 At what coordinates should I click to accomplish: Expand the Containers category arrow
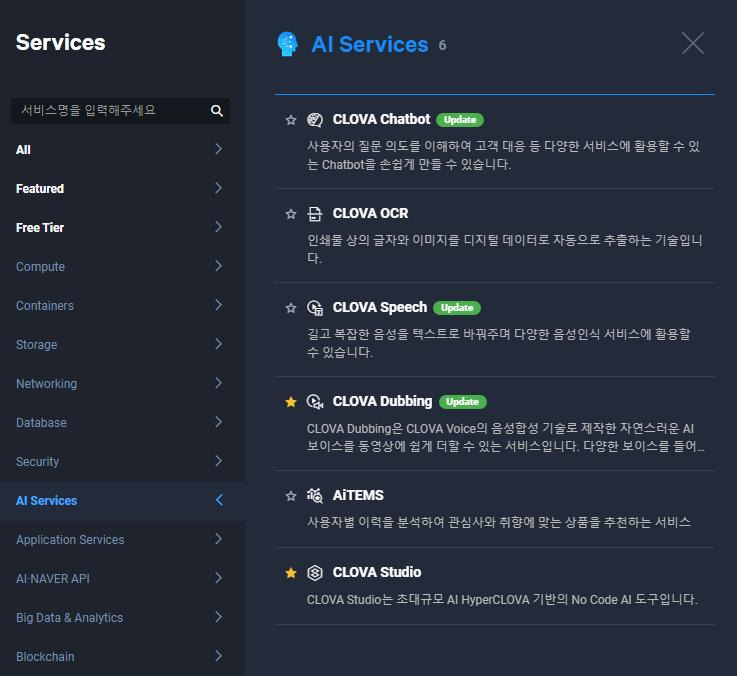pos(218,305)
